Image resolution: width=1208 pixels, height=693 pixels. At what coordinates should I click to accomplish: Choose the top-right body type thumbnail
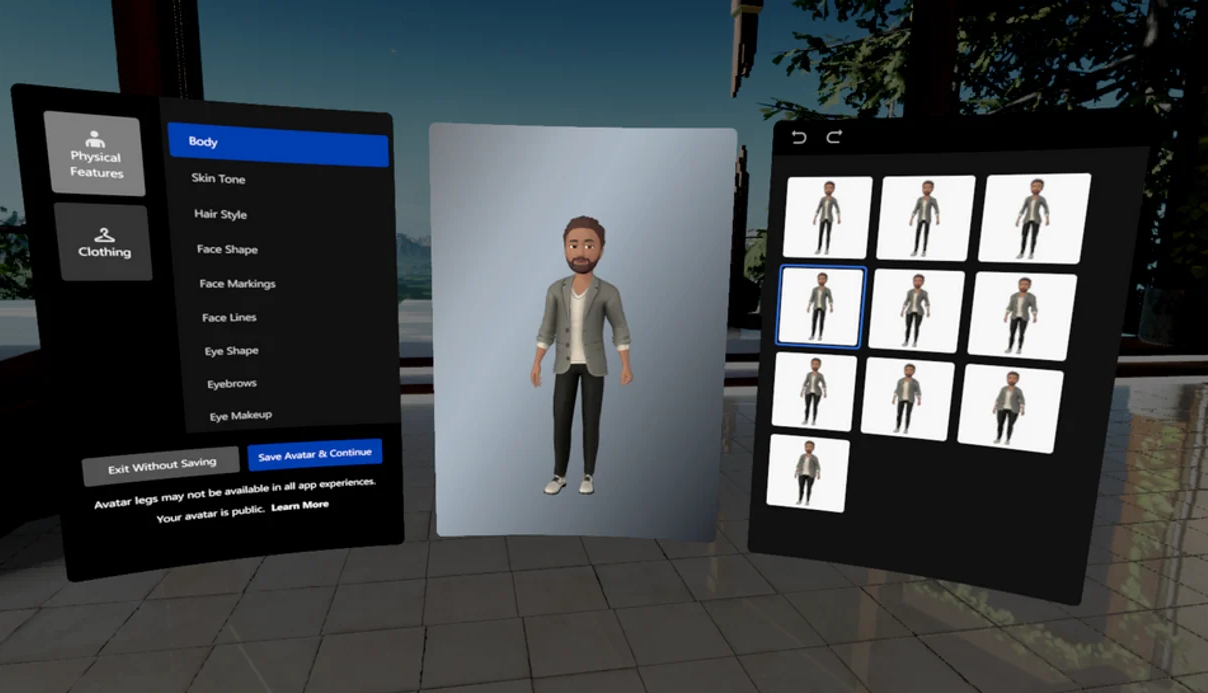(x=1033, y=217)
